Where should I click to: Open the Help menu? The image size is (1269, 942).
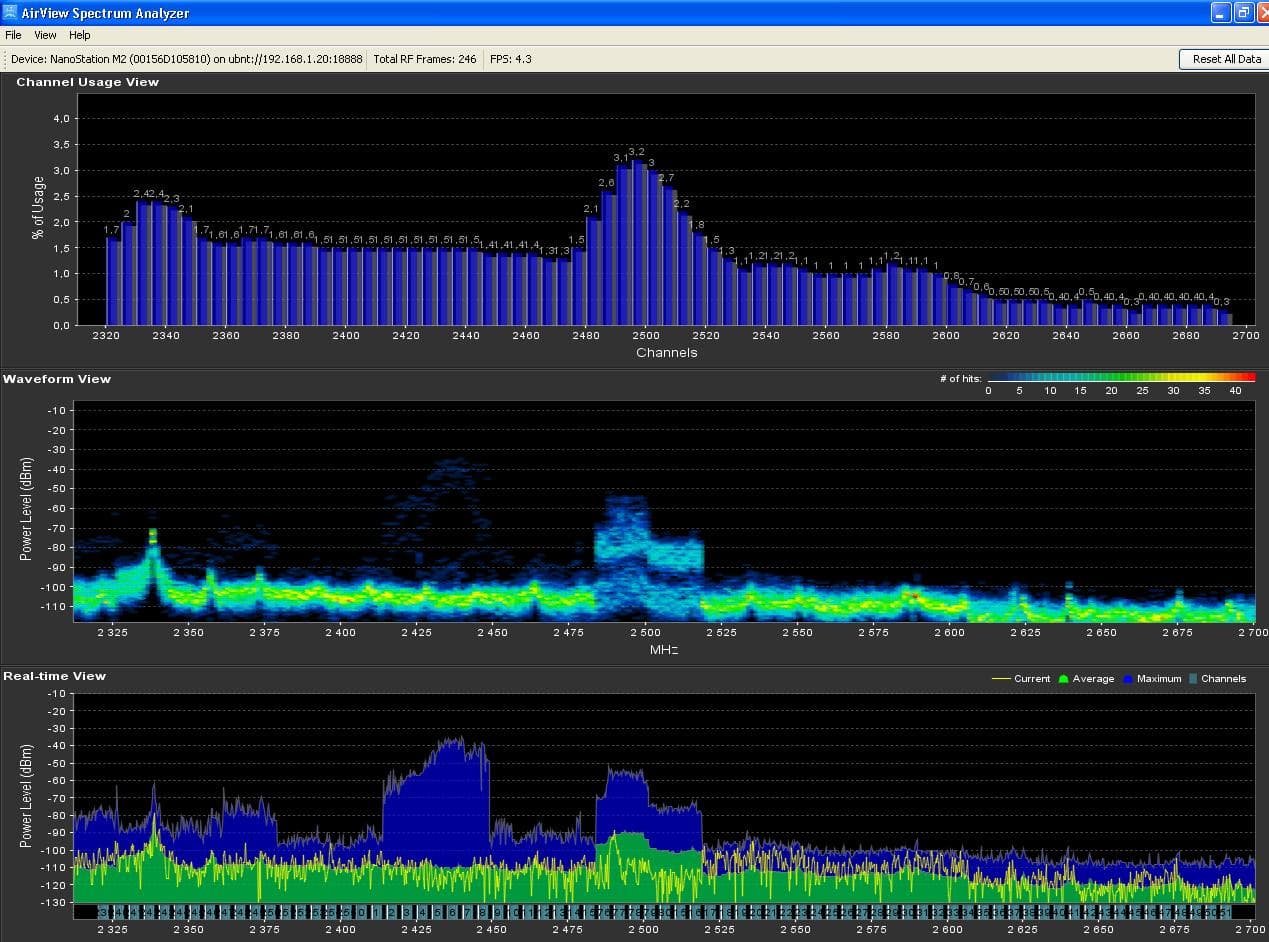79,35
